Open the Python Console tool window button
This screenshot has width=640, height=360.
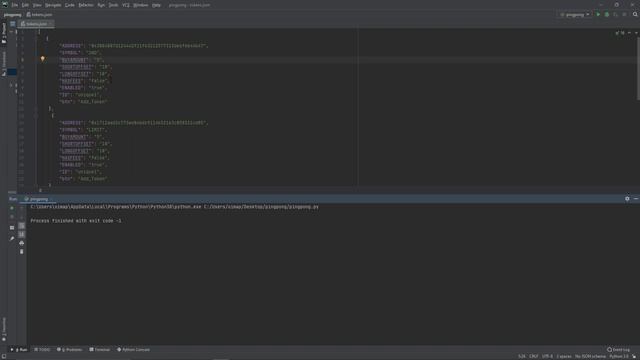click(x=133, y=350)
